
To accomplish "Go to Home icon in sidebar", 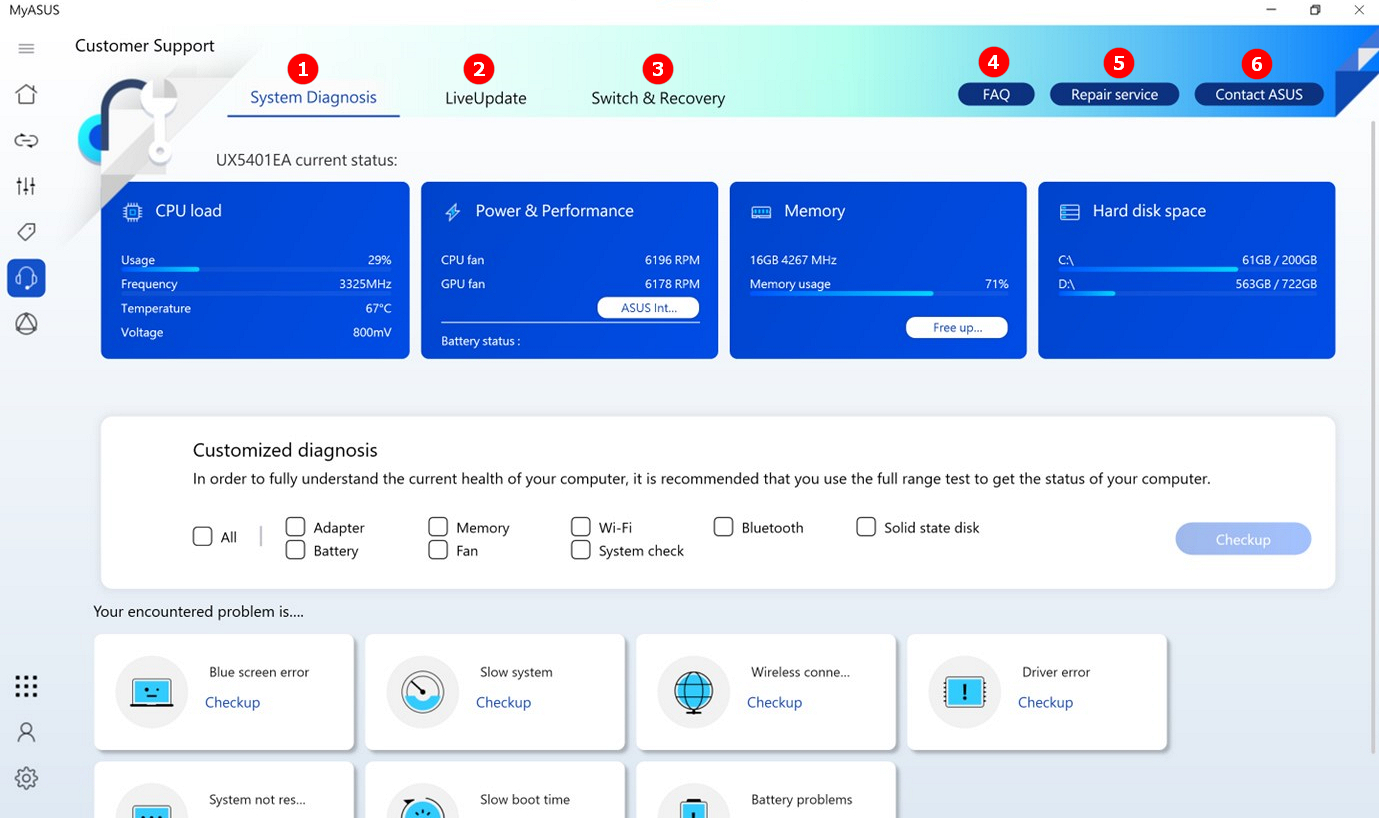I will [x=27, y=95].
